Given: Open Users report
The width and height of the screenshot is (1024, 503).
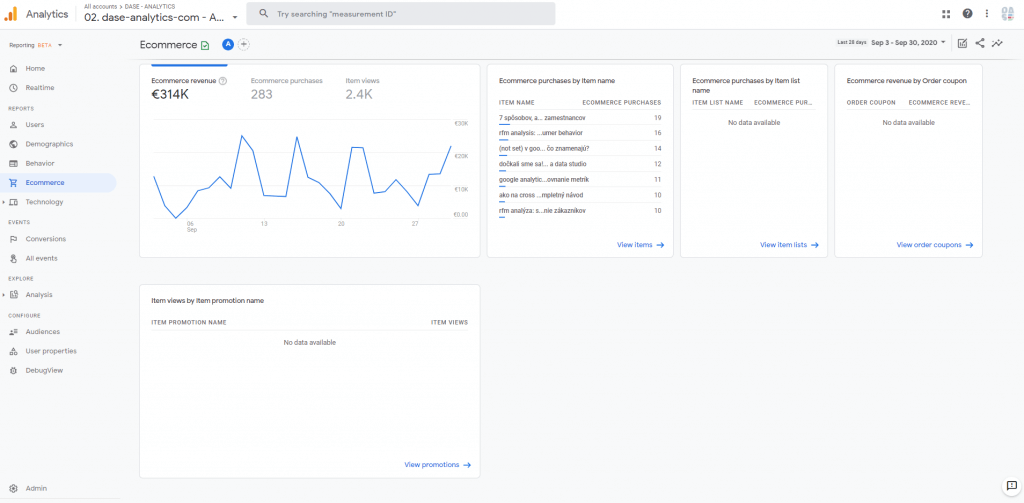Looking at the screenshot, I should (35, 125).
